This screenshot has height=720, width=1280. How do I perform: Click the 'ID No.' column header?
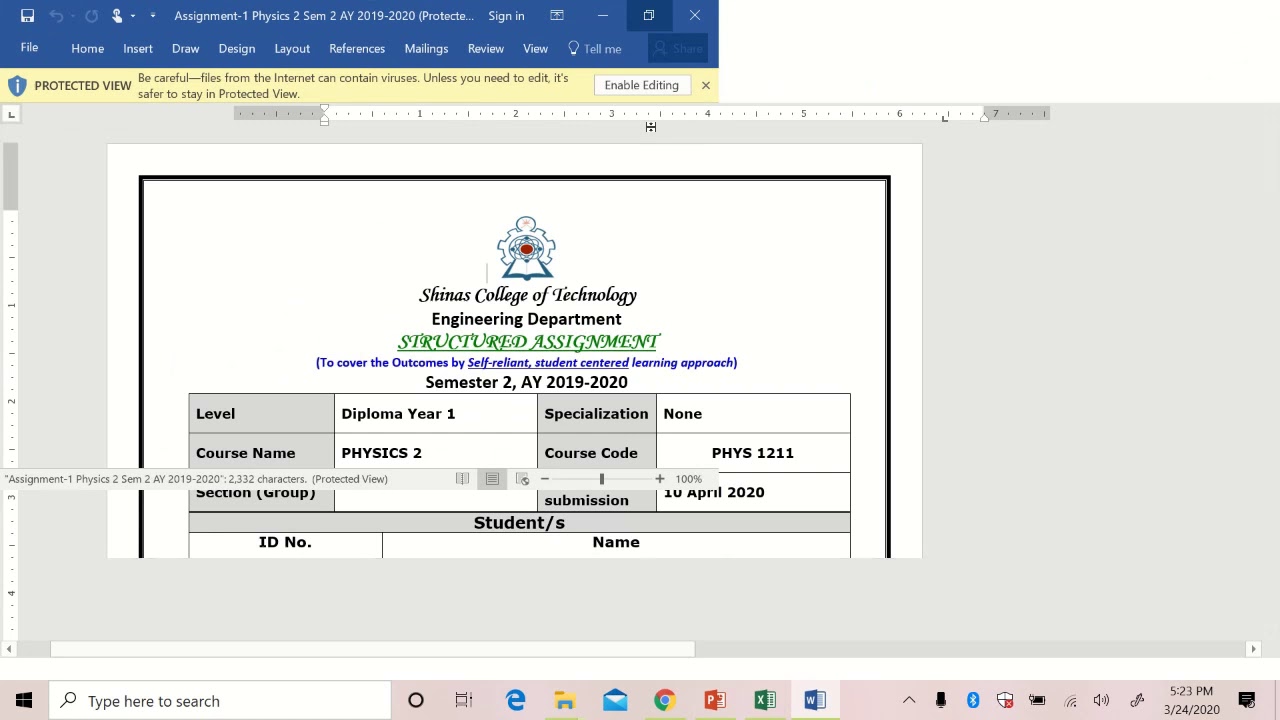(285, 542)
